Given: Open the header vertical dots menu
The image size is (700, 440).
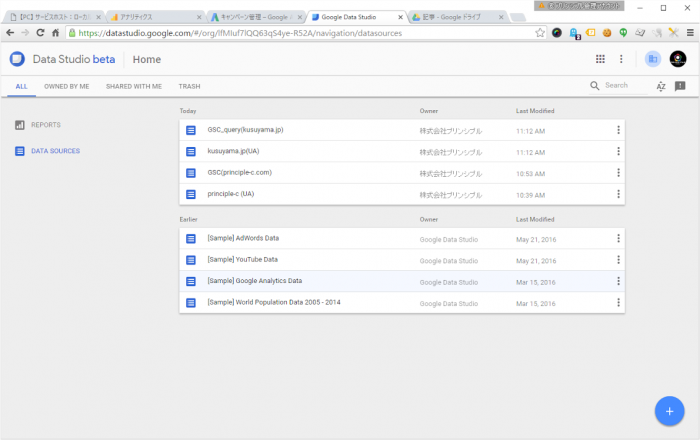Looking at the screenshot, I should click(621, 59).
